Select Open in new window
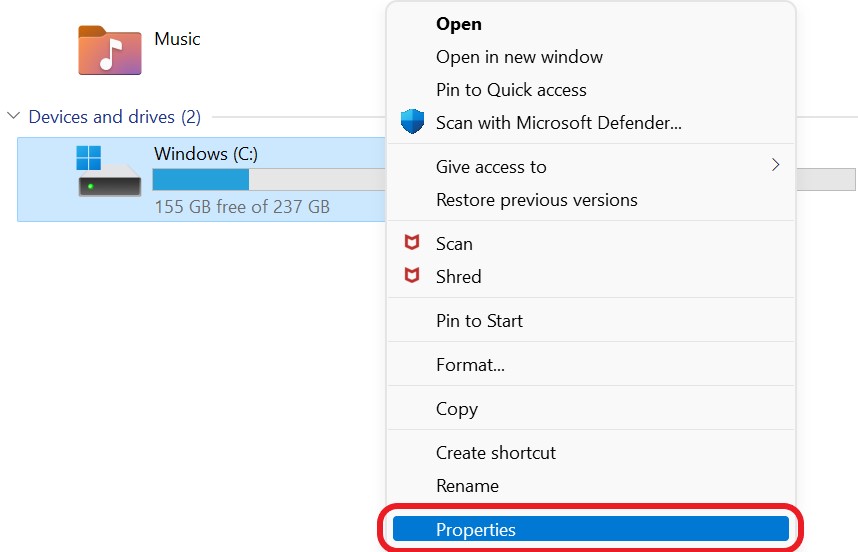 [519, 57]
